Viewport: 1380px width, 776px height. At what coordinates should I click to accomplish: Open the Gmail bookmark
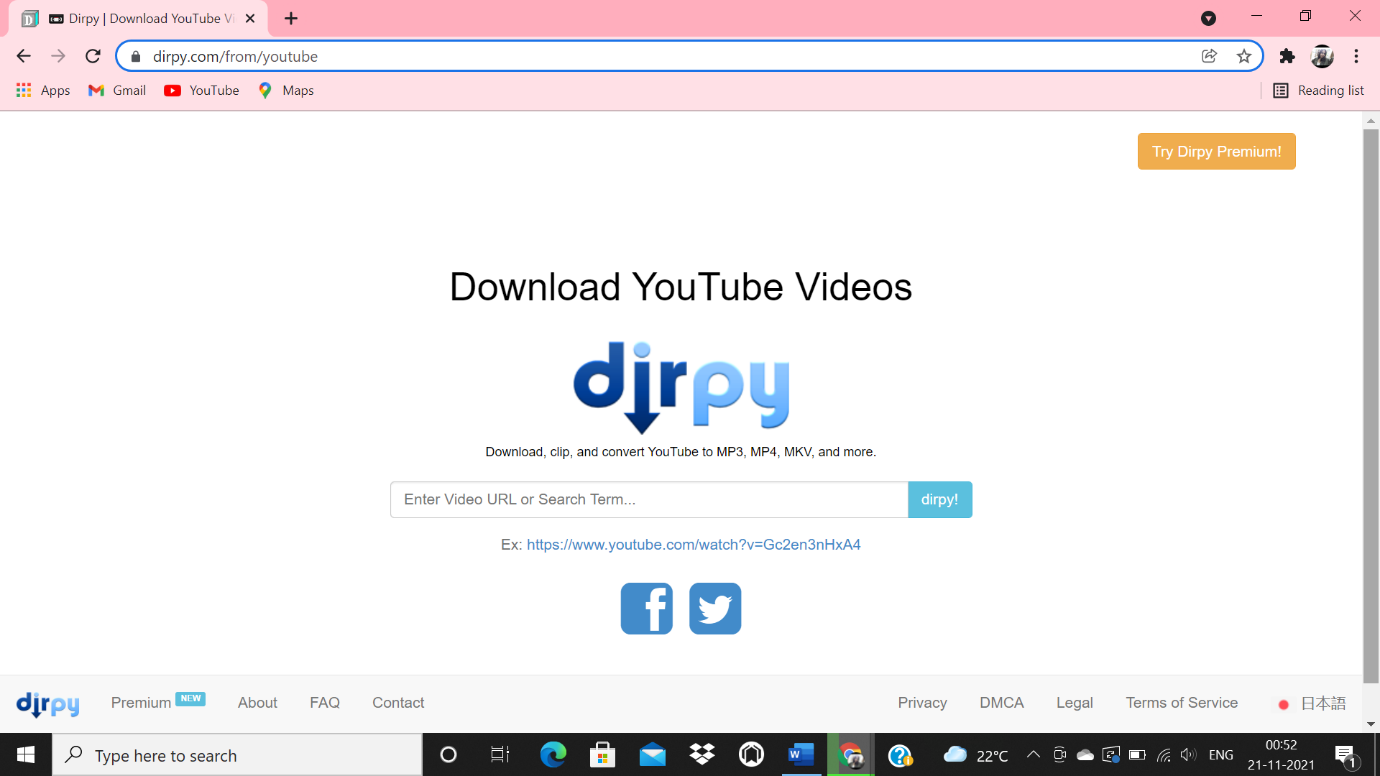[x=117, y=90]
